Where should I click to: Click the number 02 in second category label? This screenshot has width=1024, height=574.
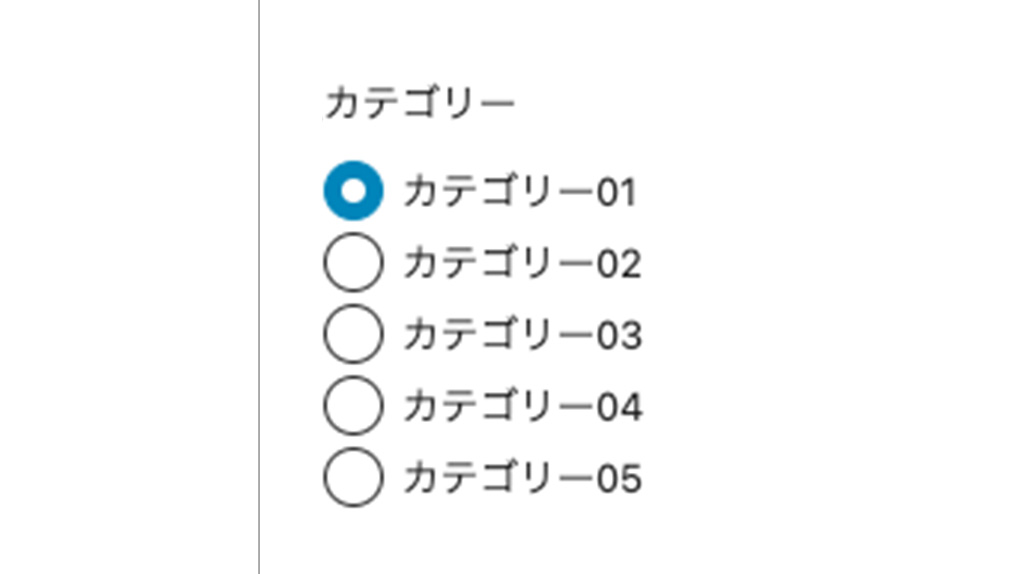pos(618,265)
